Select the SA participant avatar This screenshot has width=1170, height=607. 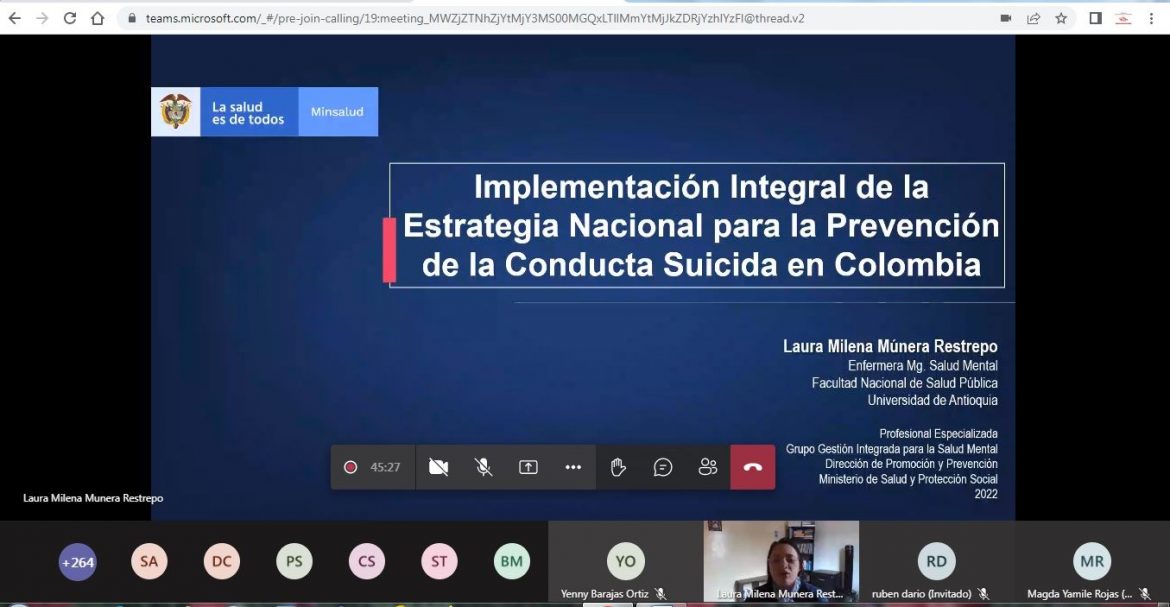[x=149, y=562]
